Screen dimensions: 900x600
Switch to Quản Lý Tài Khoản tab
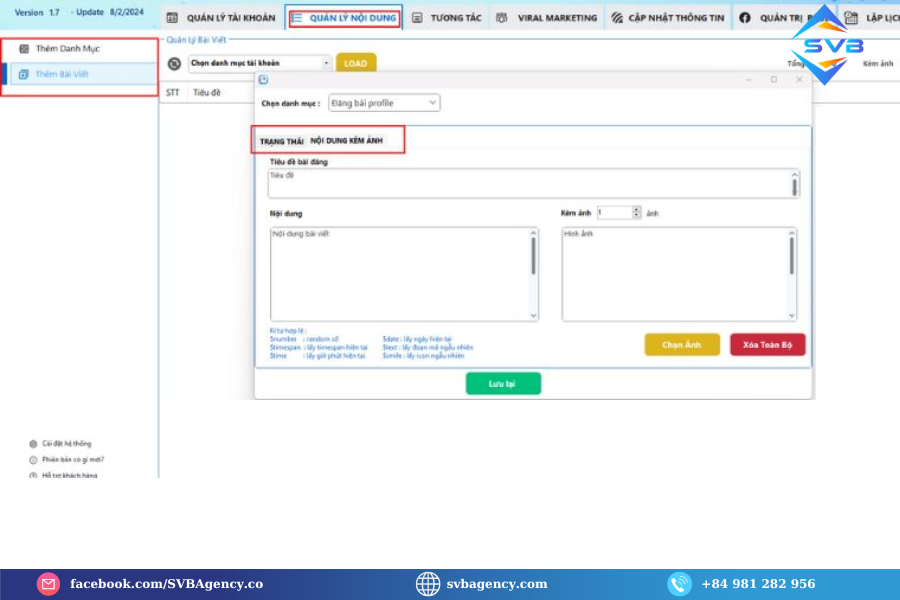pos(220,18)
